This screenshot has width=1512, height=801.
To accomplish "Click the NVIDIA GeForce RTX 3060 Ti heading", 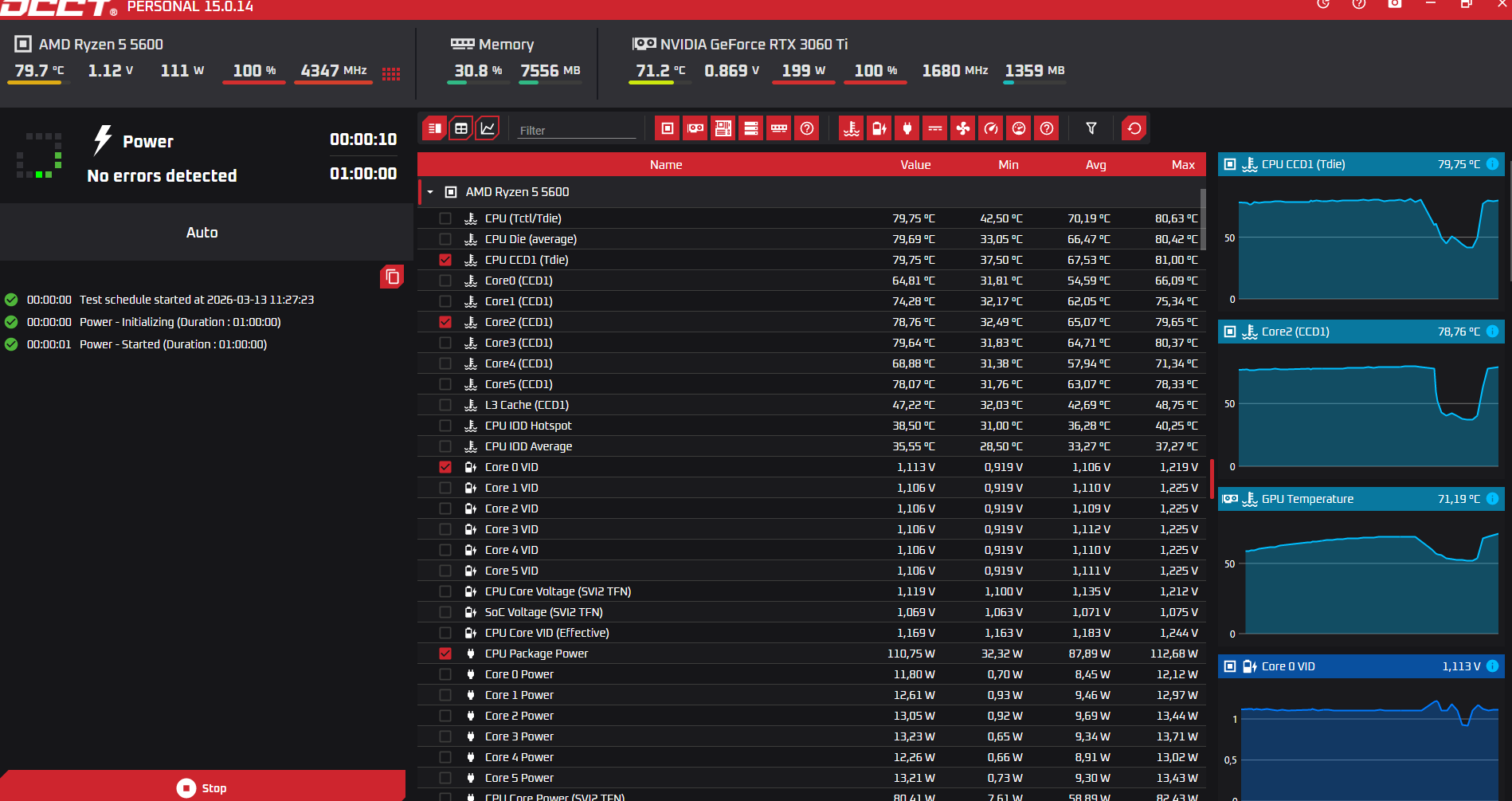I will click(754, 45).
